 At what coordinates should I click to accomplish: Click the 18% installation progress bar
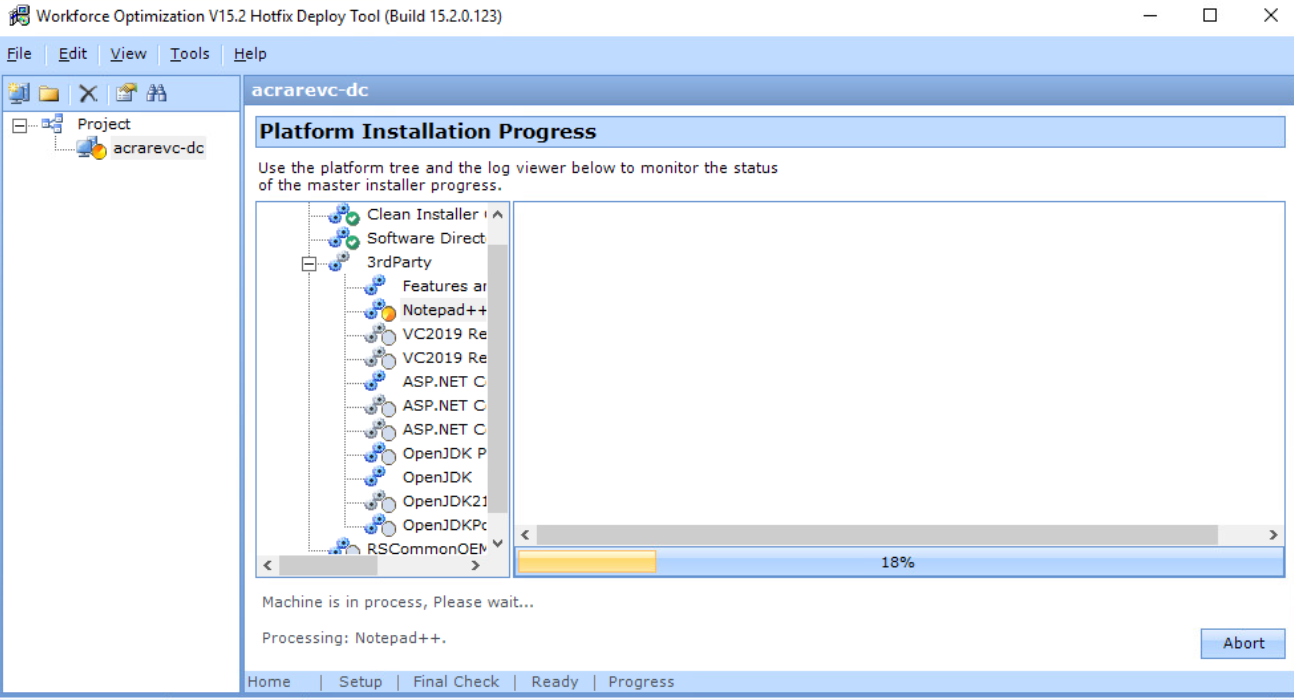[x=898, y=562]
